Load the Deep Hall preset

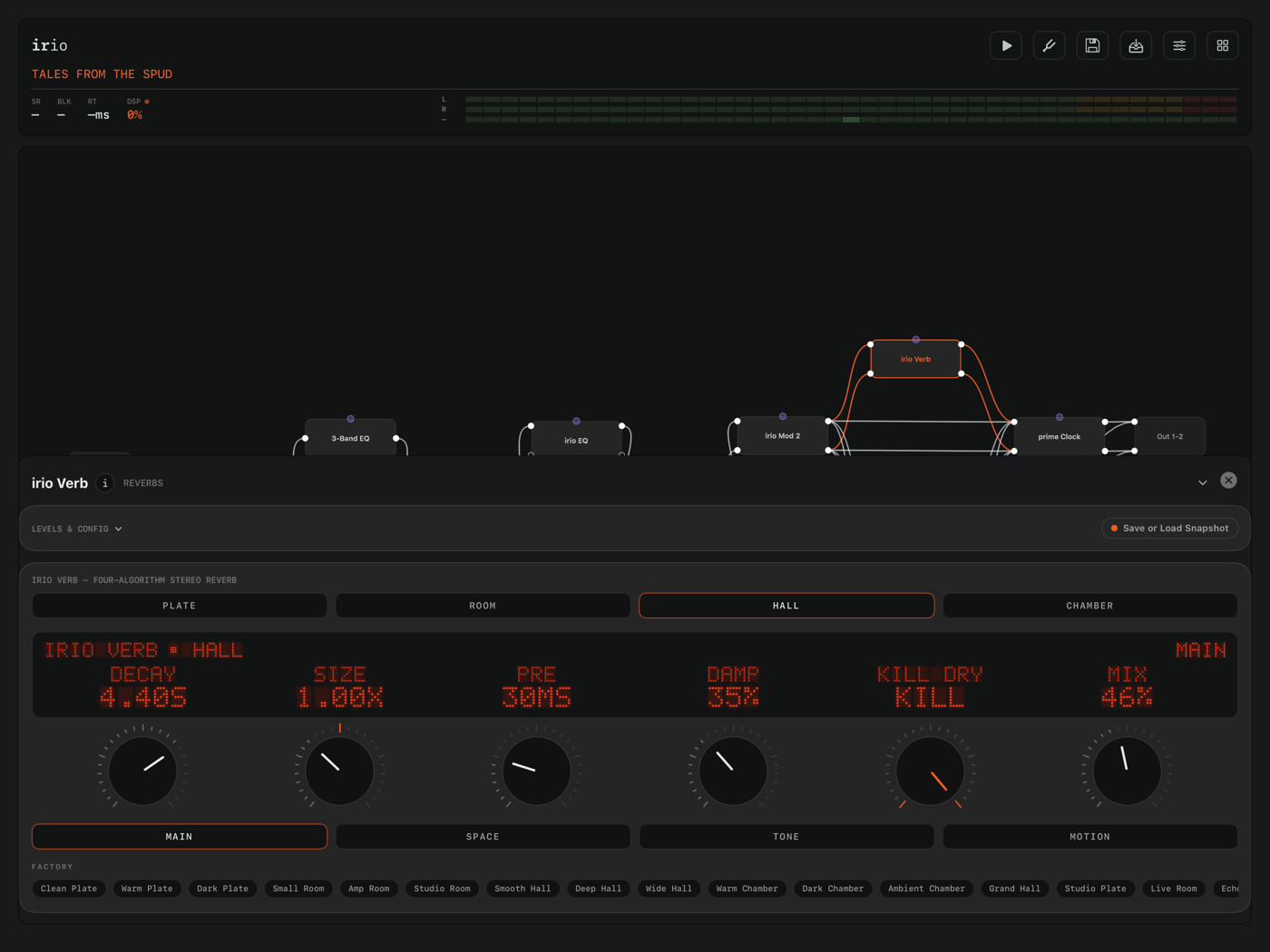599,889
